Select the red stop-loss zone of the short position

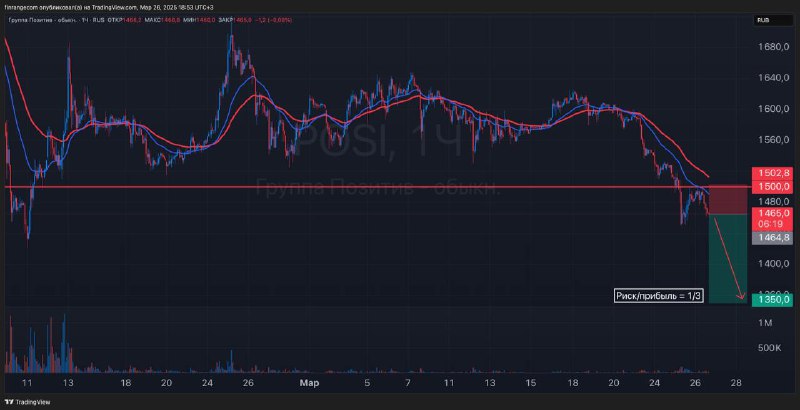(728, 199)
